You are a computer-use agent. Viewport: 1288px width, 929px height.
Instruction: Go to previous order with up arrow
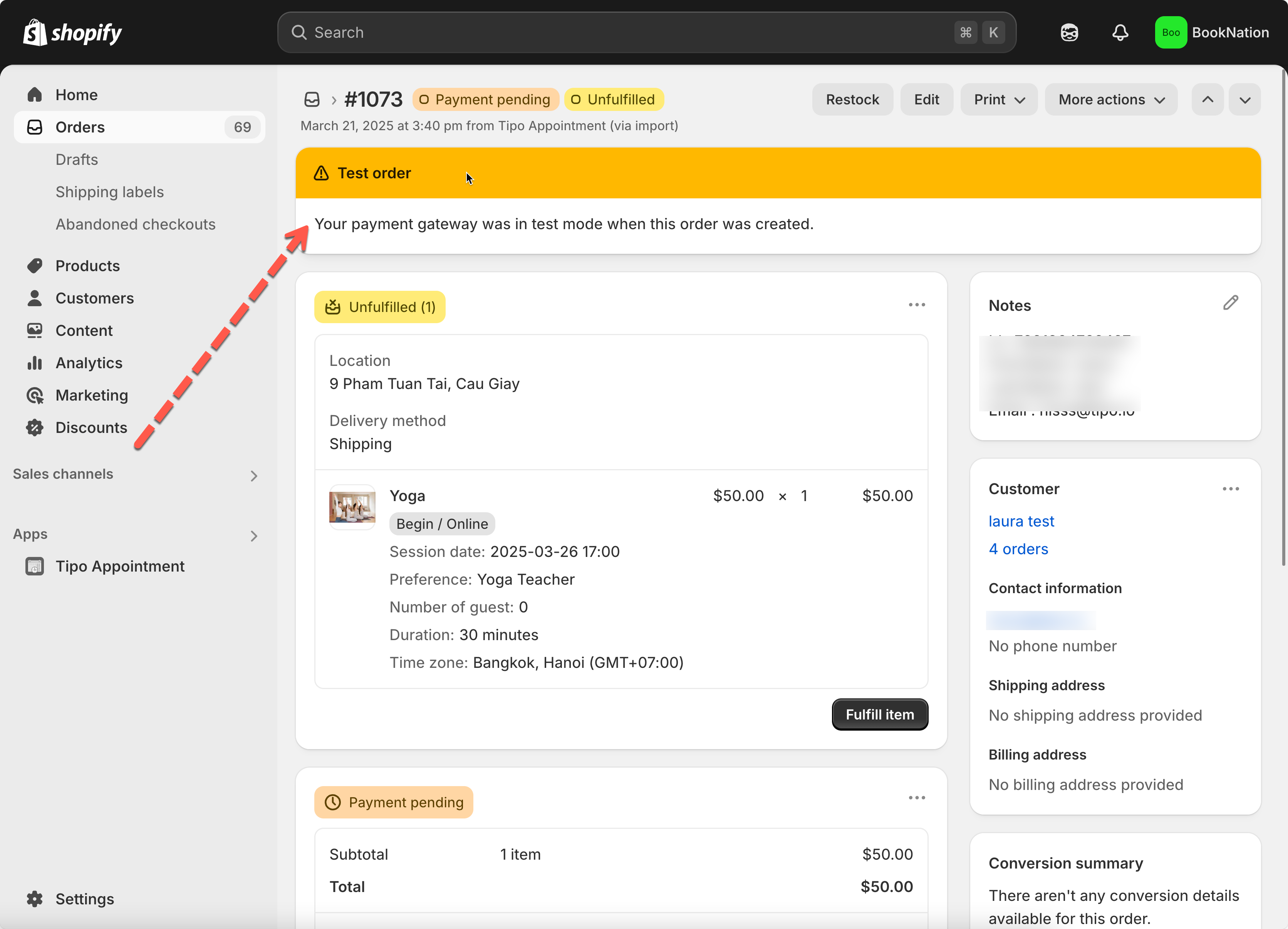coord(1207,100)
